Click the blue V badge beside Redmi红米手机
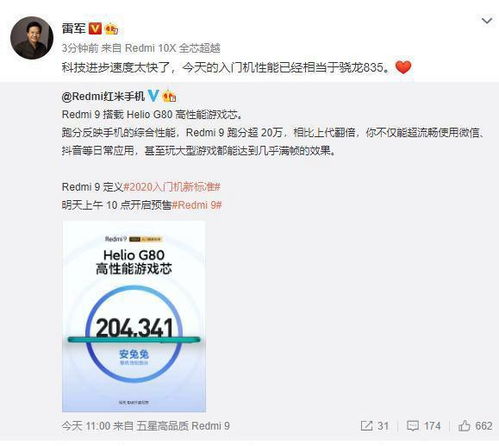The width and height of the screenshot is (499, 446). tap(153, 96)
